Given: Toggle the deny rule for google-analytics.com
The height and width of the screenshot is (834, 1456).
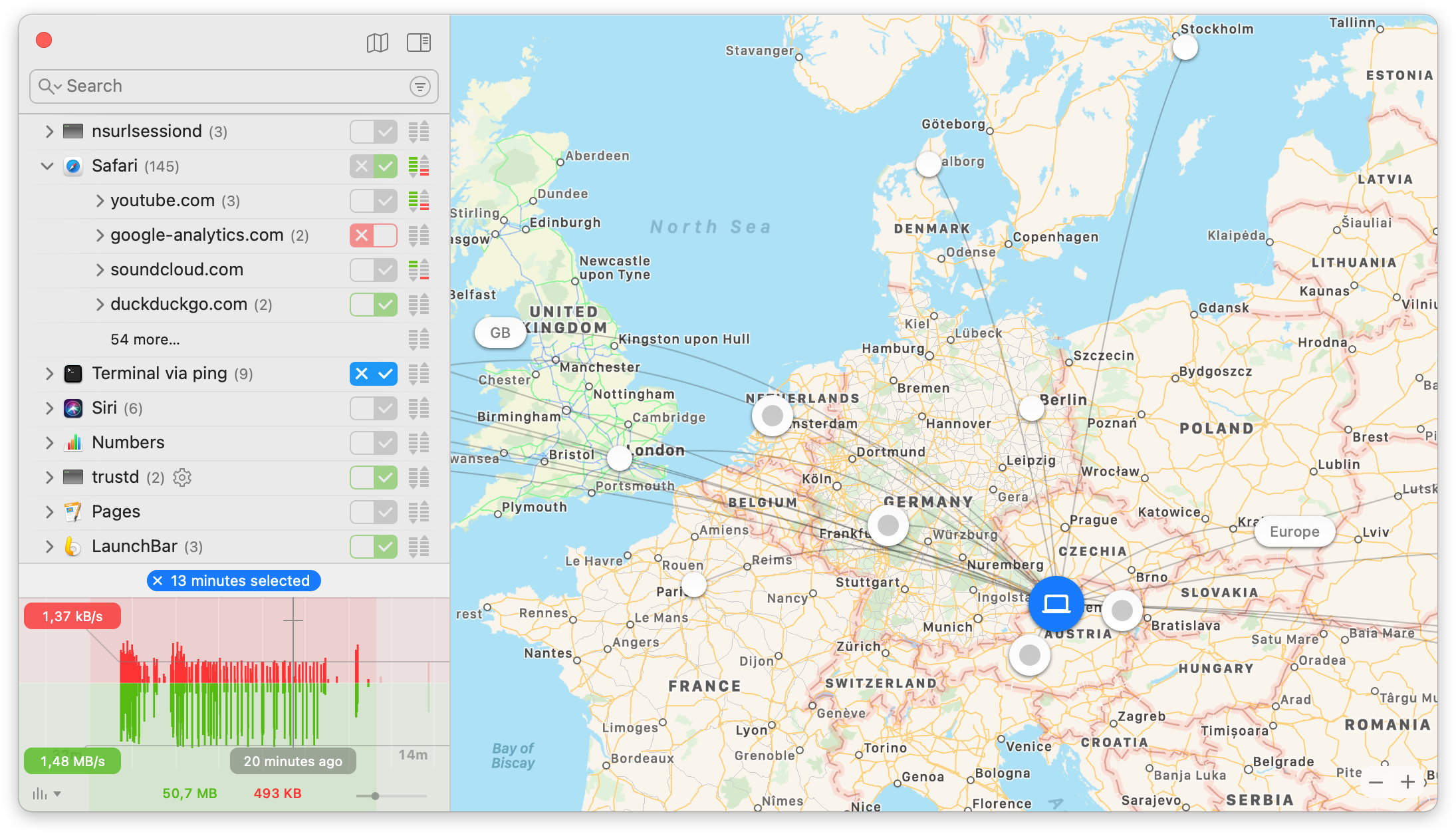Looking at the screenshot, I should tap(374, 235).
